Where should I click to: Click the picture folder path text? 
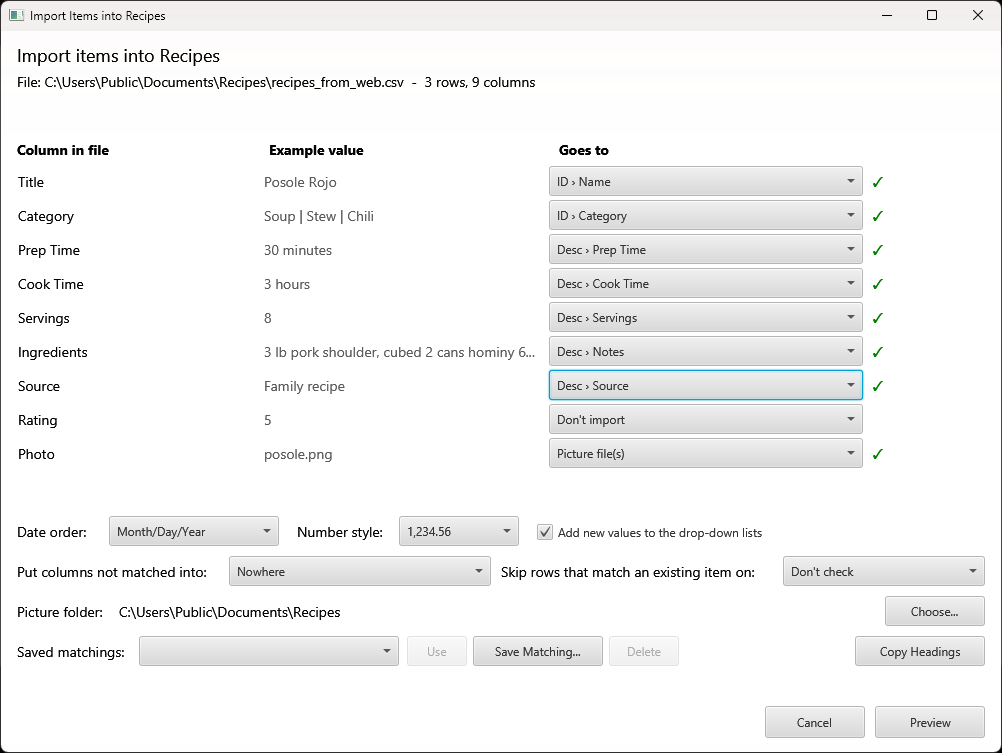point(229,612)
